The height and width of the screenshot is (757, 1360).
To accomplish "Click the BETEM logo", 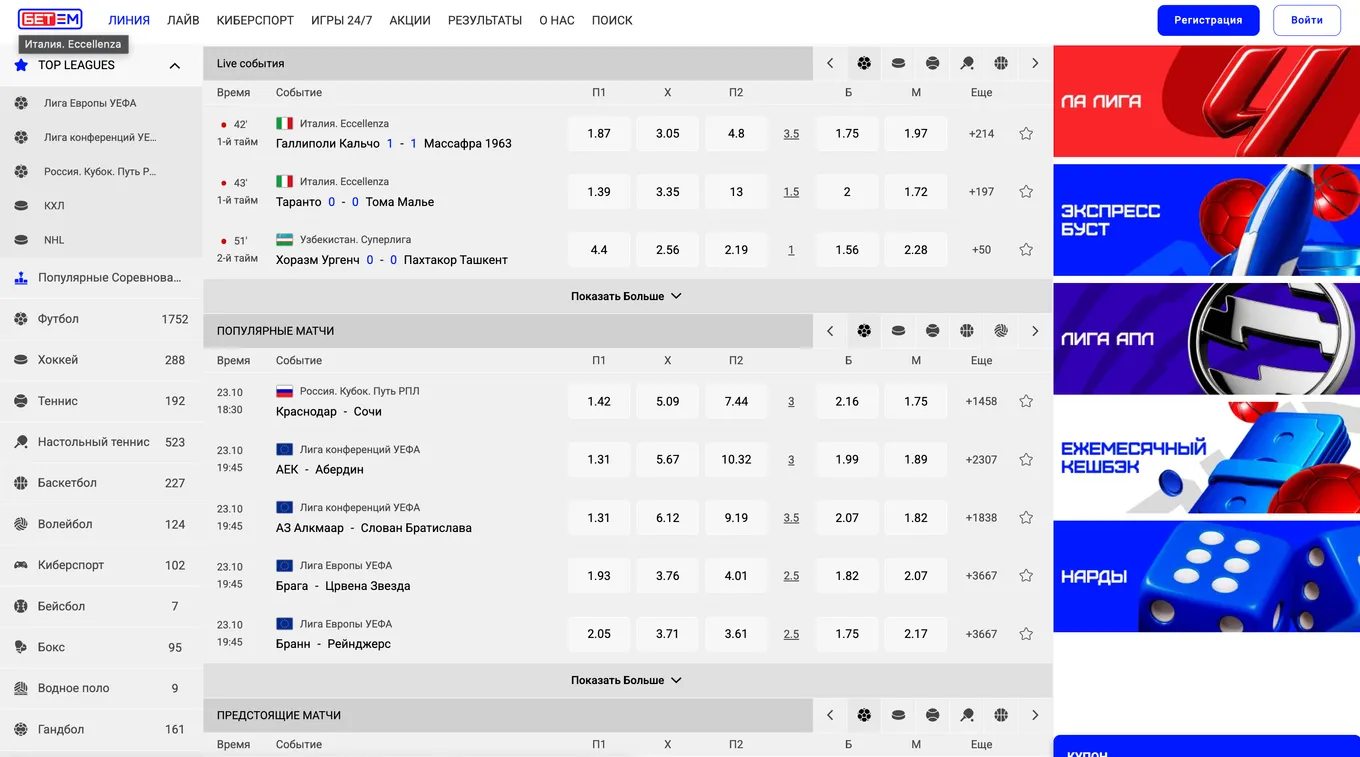I will click(x=50, y=19).
